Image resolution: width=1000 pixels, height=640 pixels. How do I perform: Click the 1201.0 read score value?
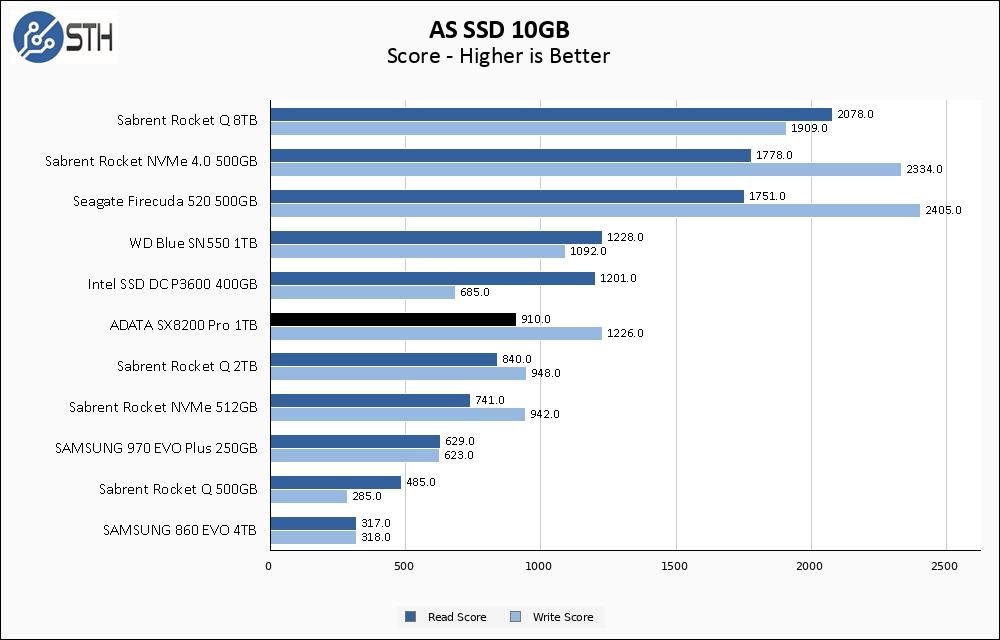[x=618, y=278]
